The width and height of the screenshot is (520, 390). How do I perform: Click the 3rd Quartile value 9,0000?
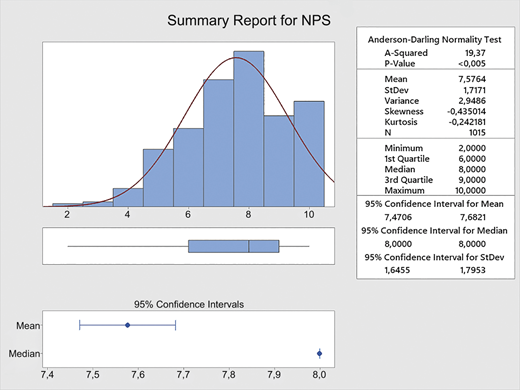(x=472, y=180)
